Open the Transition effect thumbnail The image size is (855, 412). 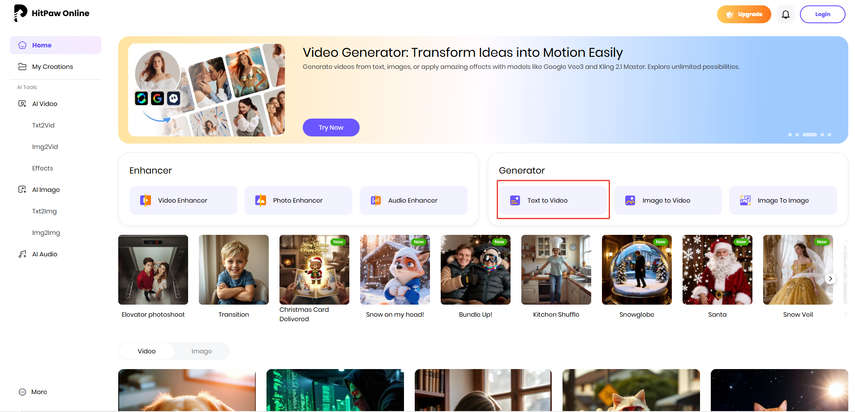pos(233,270)
